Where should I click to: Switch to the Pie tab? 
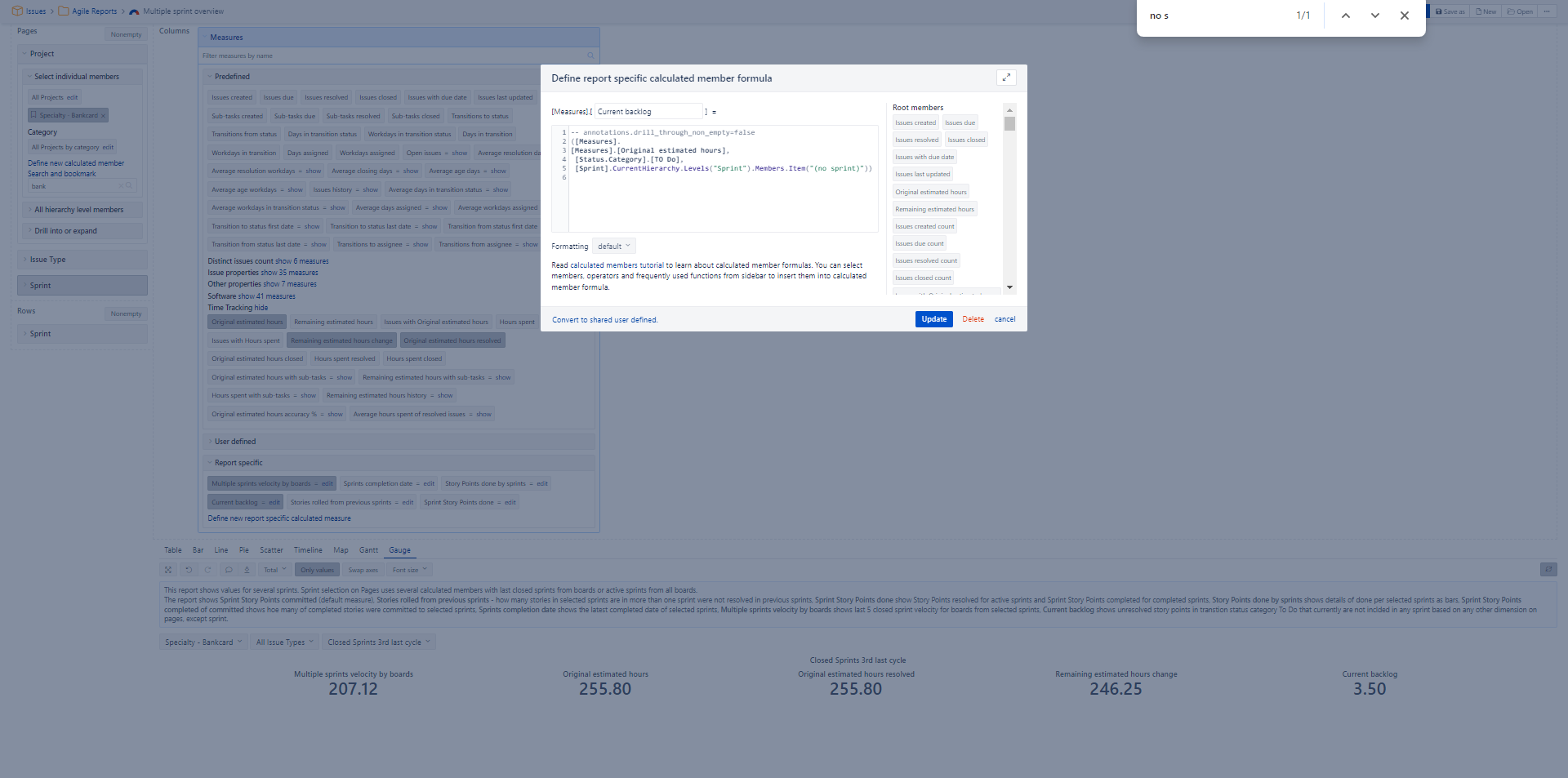[x=243, y=550]
